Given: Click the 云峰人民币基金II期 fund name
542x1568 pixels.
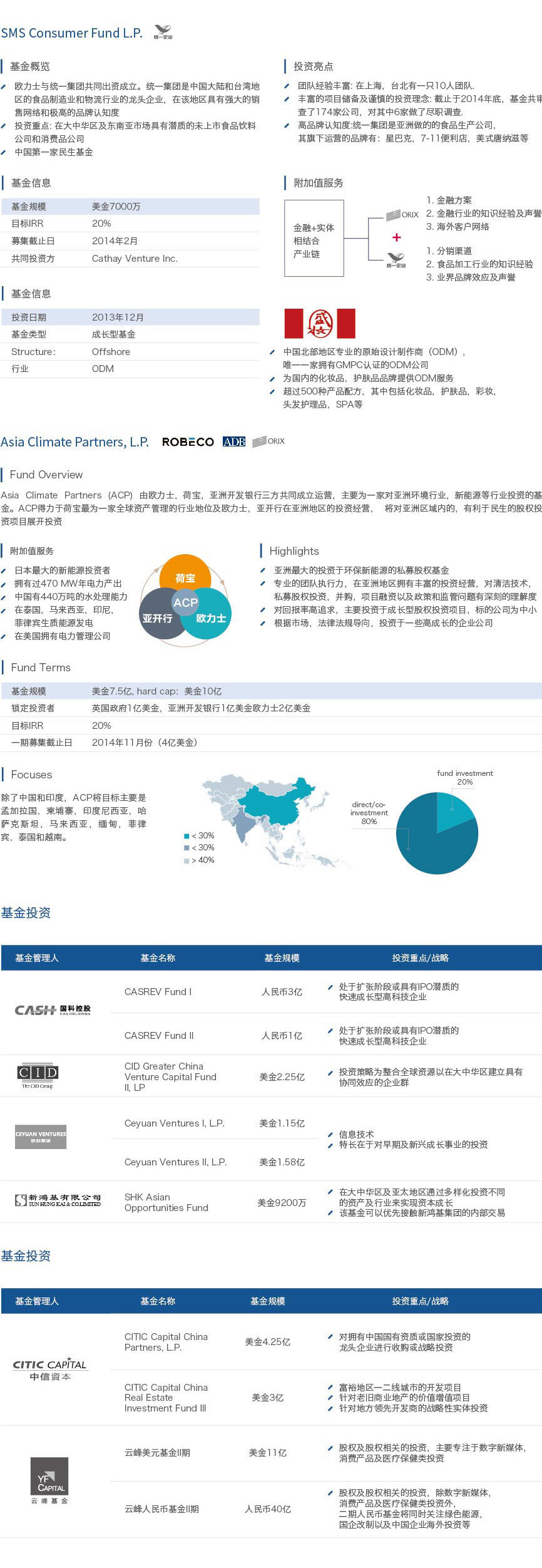Looking at the screenshot, I should coord(161,1509).
